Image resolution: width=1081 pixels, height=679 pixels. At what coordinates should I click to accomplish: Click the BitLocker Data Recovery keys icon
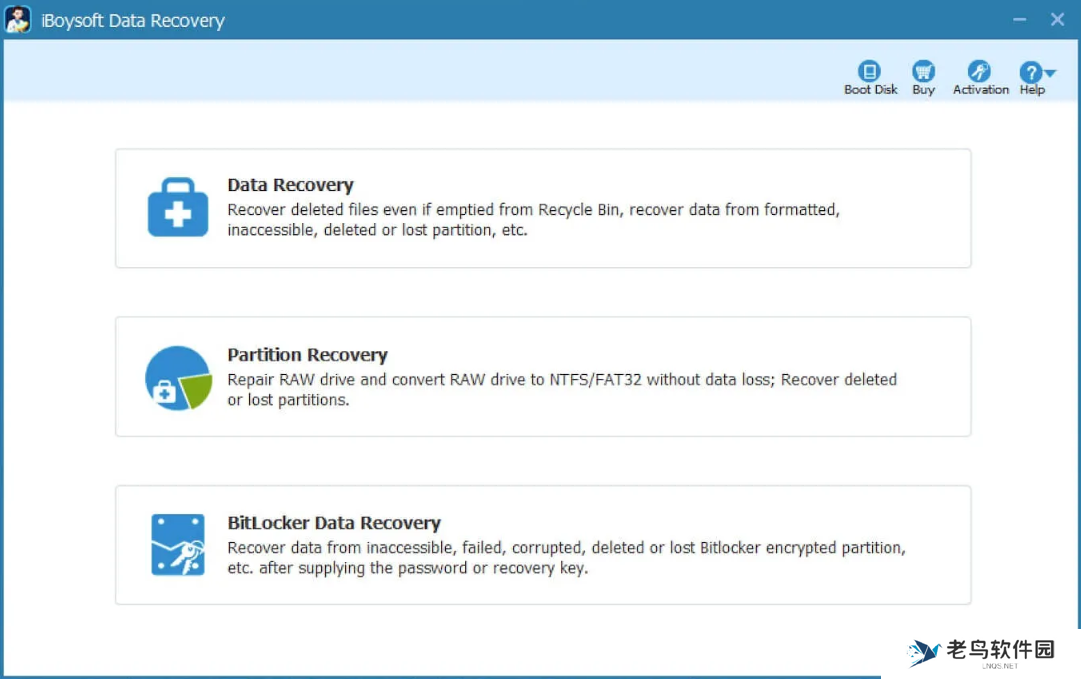[178, 545]
